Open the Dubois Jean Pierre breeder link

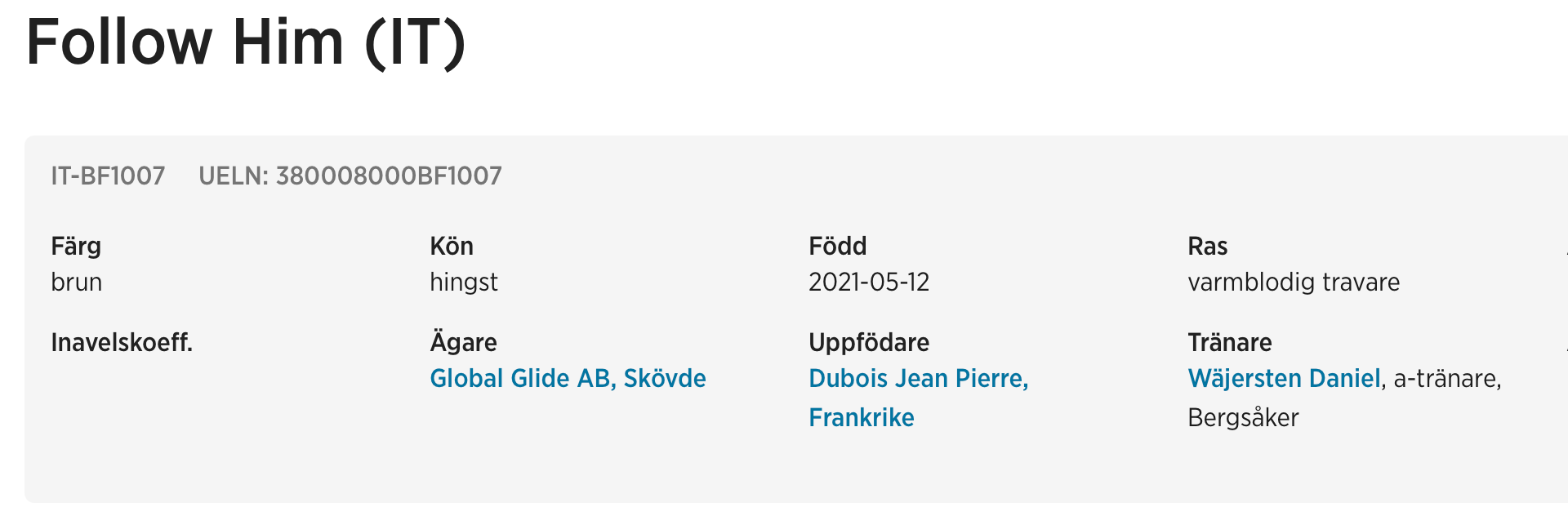tap(918, 379)
